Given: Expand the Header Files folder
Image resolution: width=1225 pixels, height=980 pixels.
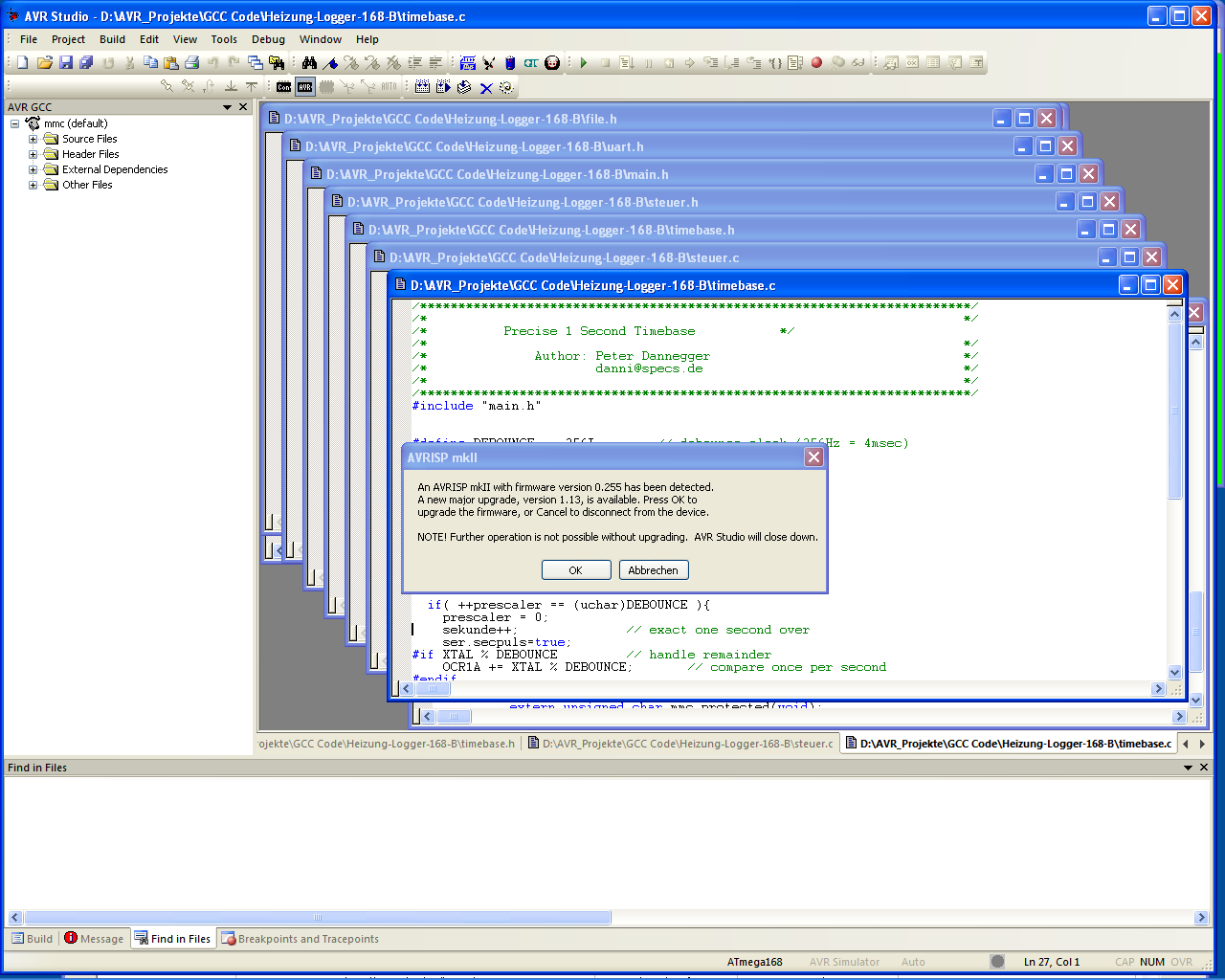Looking at the screenshot, I should pos(33,154).
